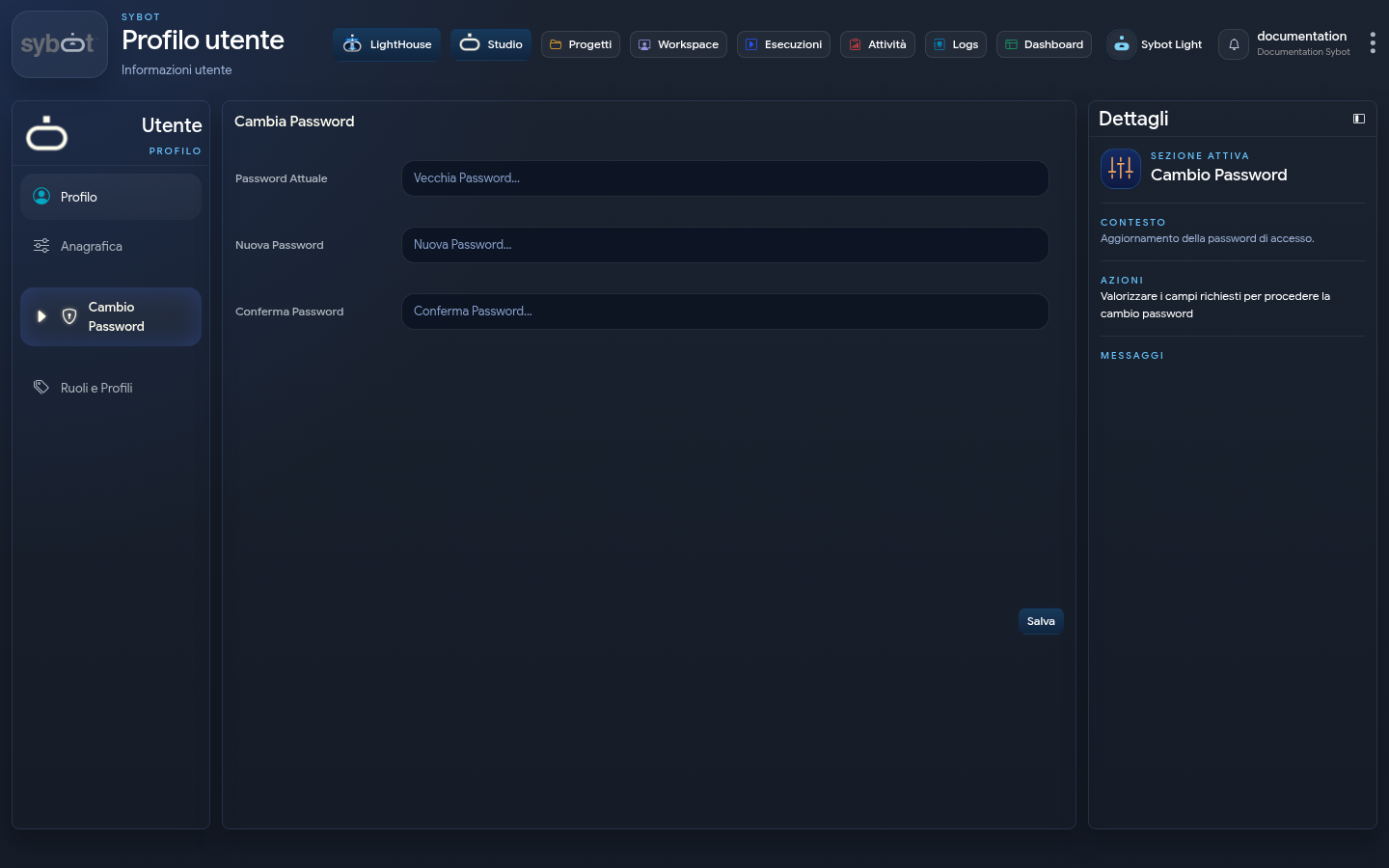Open the Studio section

[491, 44]
